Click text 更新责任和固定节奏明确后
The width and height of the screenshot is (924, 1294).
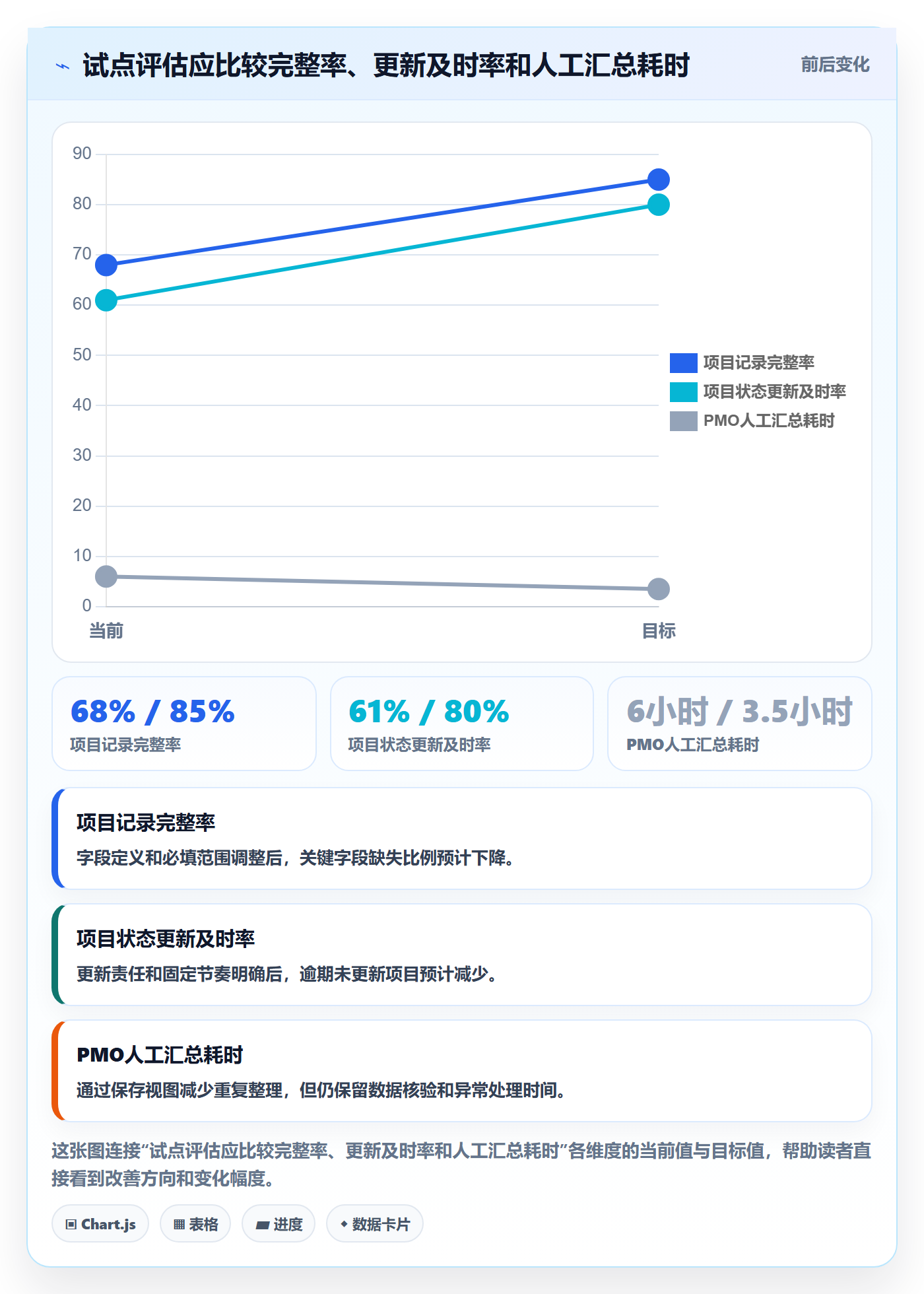coord(180,974)
